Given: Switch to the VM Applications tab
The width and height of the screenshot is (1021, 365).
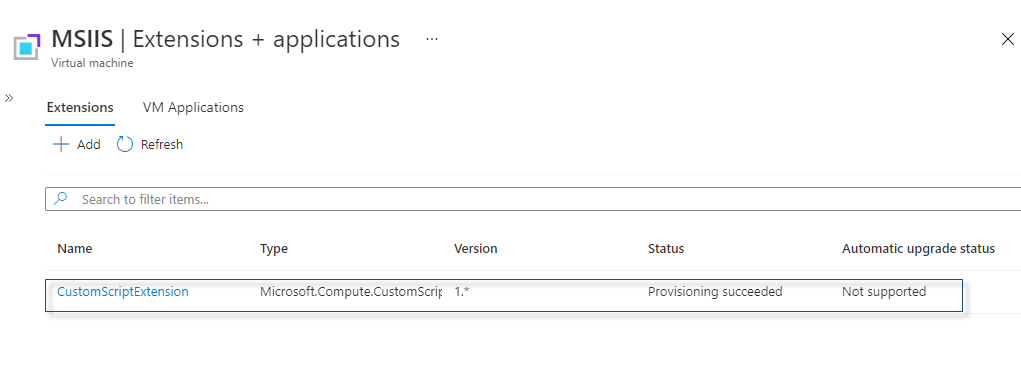Looking at the screenshot, I should 193,107.
